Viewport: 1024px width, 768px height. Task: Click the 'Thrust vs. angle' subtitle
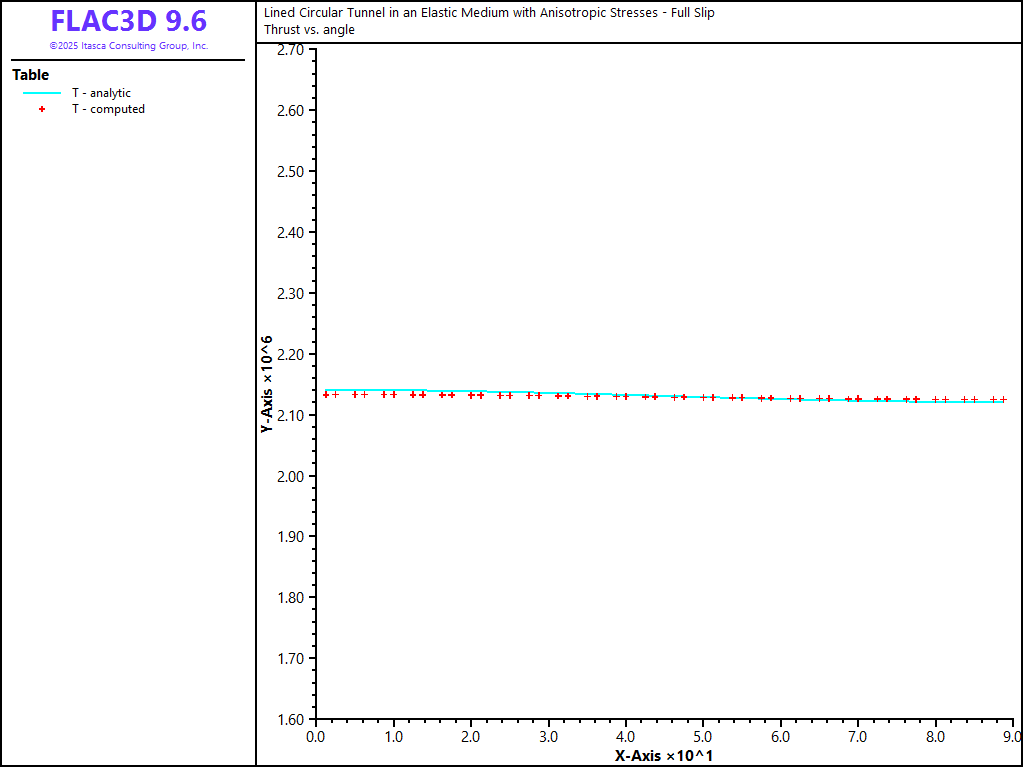(309, 29)
